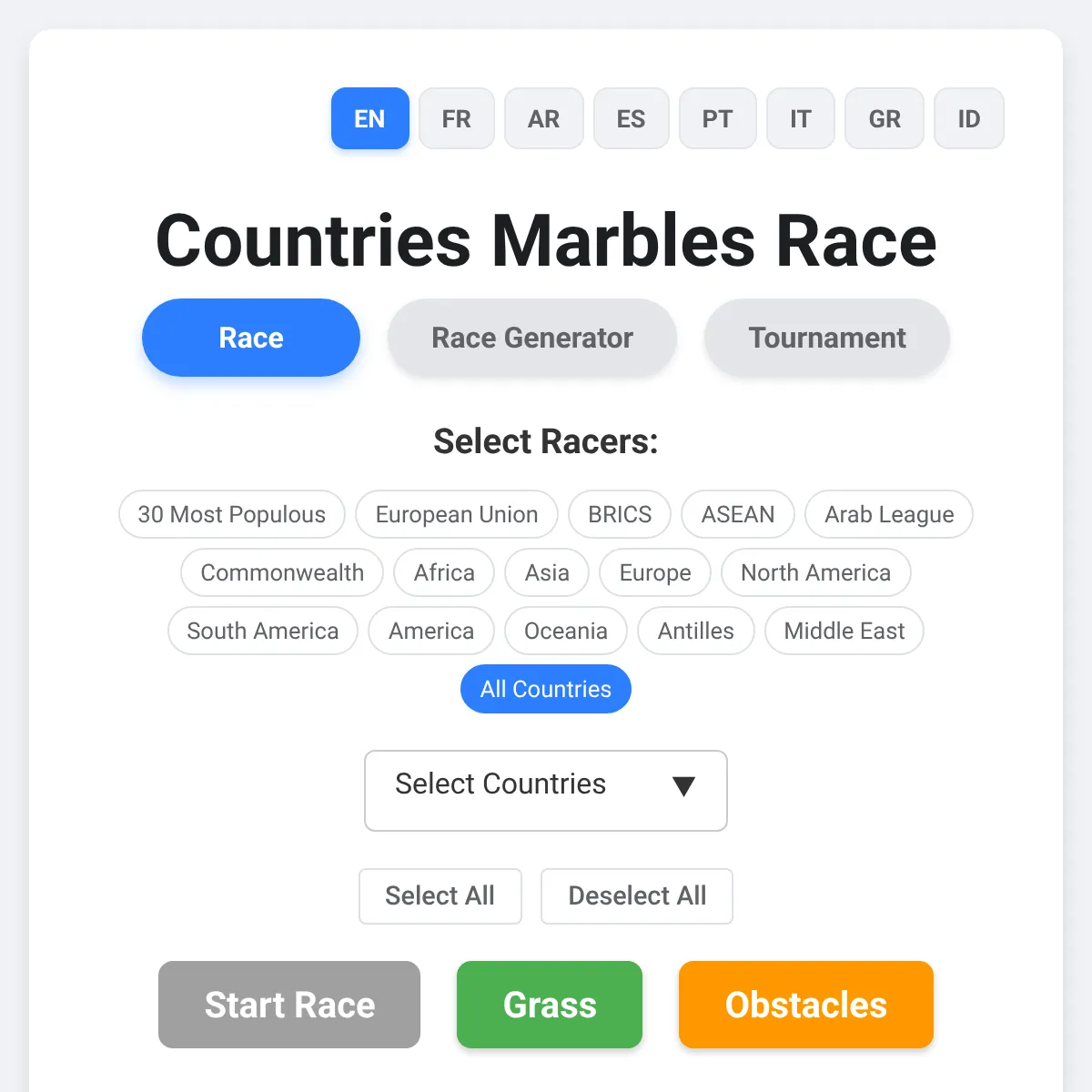
Task: Select the BRICS racer group
Action: 619,514
